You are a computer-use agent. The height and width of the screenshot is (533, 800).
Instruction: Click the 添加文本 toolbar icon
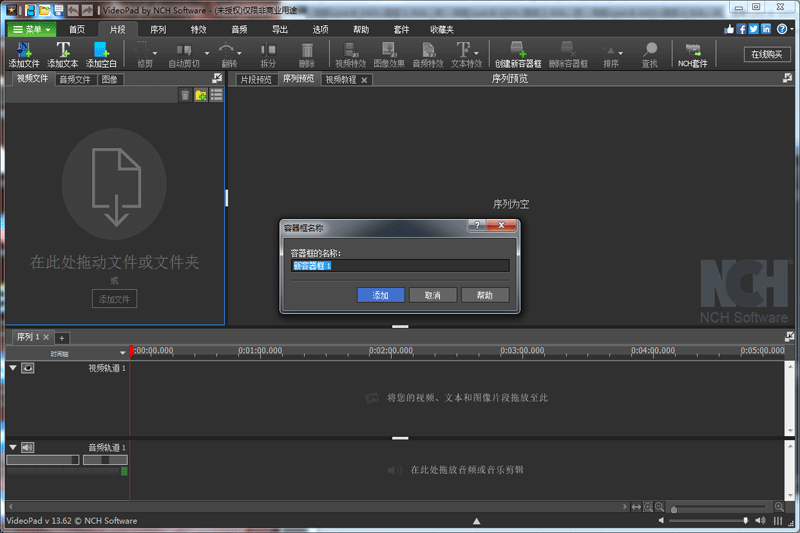click(63, 50)
